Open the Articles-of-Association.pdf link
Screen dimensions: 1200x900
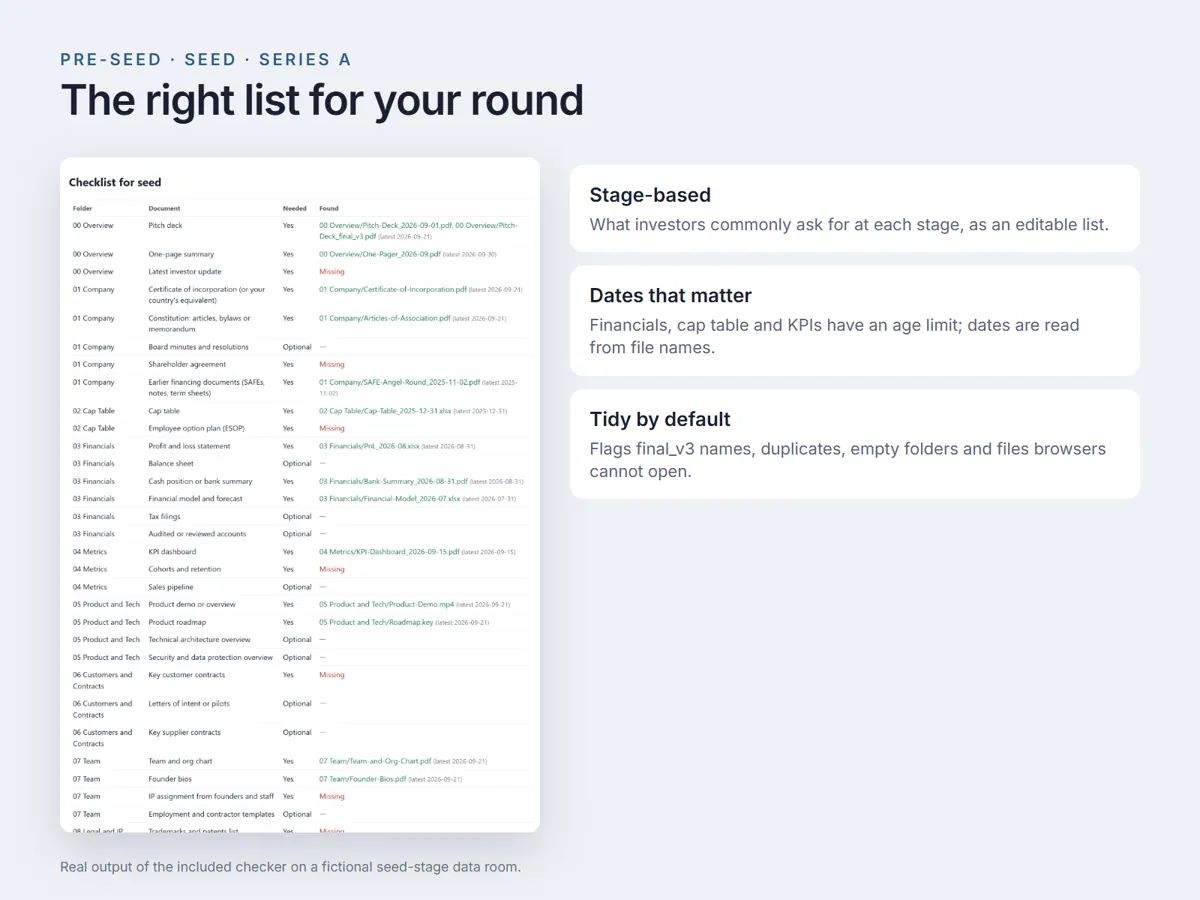(385, 318)
